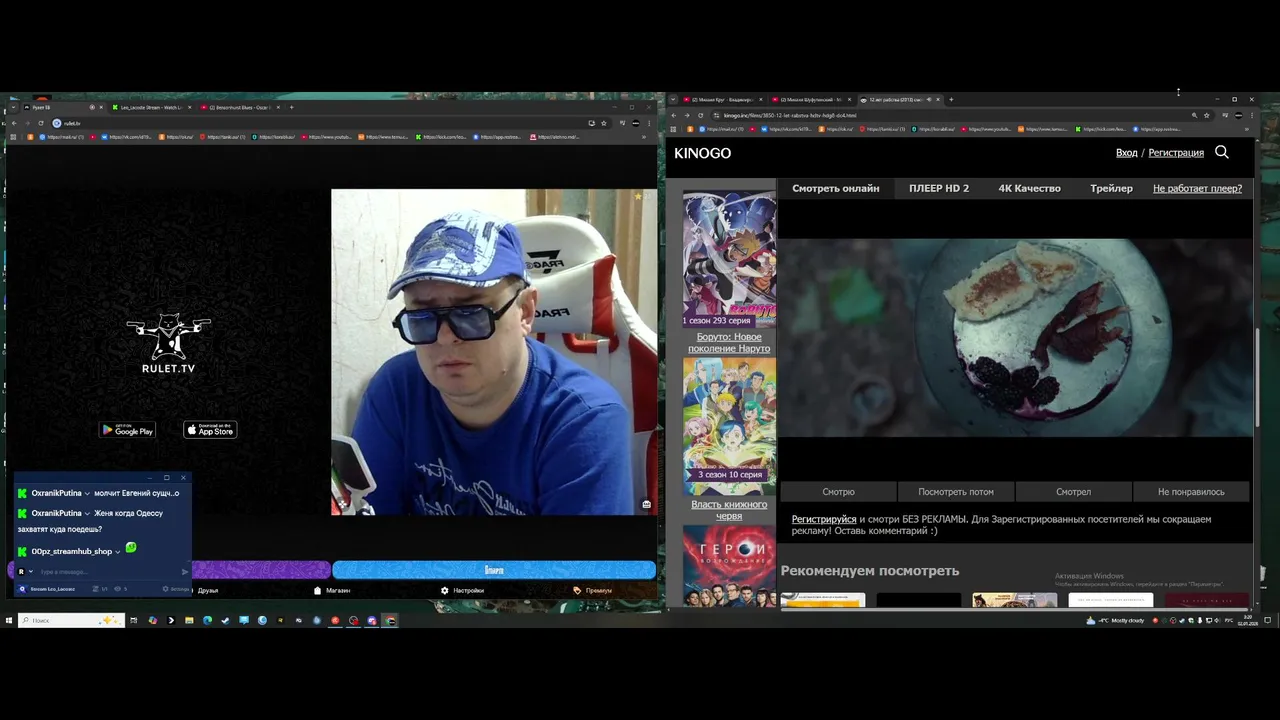This screenshot has width=1280, height=720.
Task: Open the Chrome menu in the Kinogo window
Action: click(x=1251, y=115)
